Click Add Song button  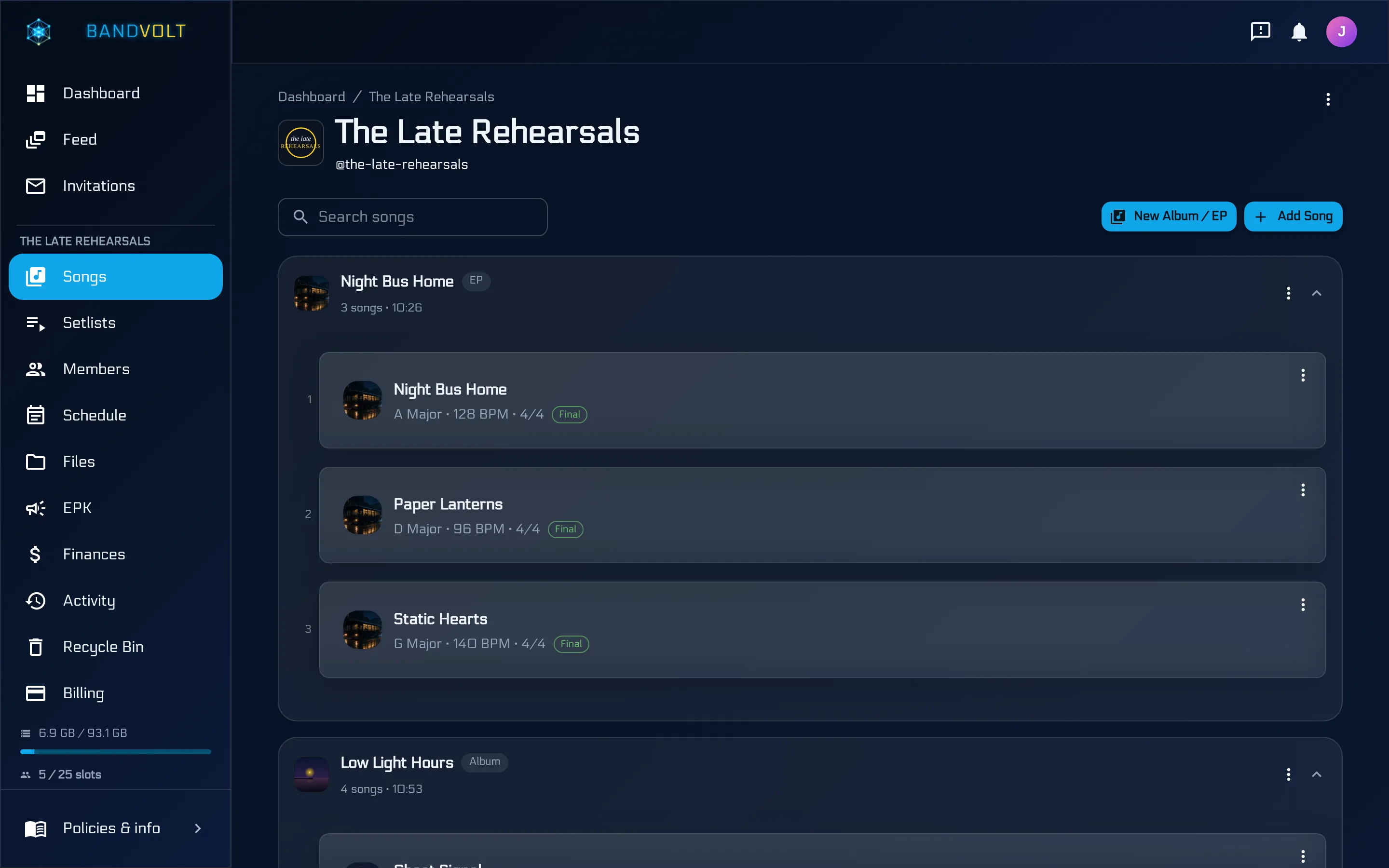tap(1293, 217)
